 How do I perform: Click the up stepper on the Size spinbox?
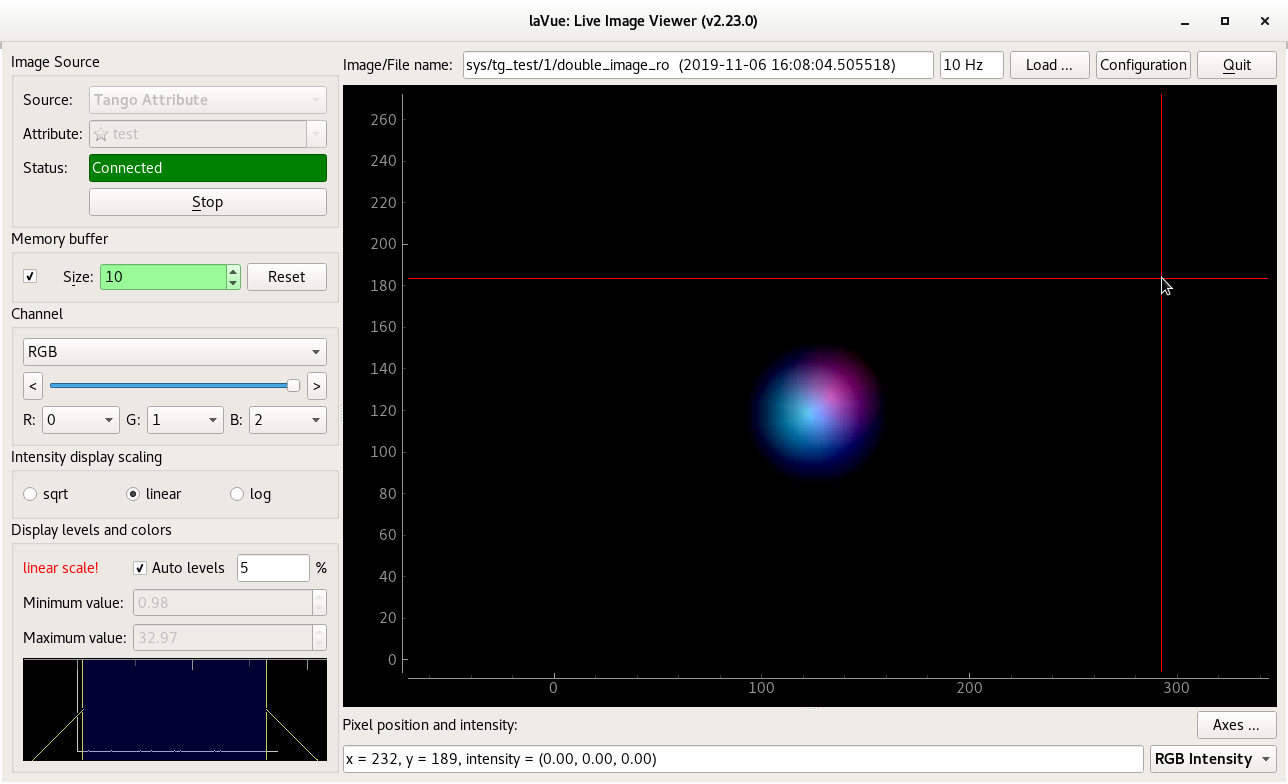click(x=233, y=271)
